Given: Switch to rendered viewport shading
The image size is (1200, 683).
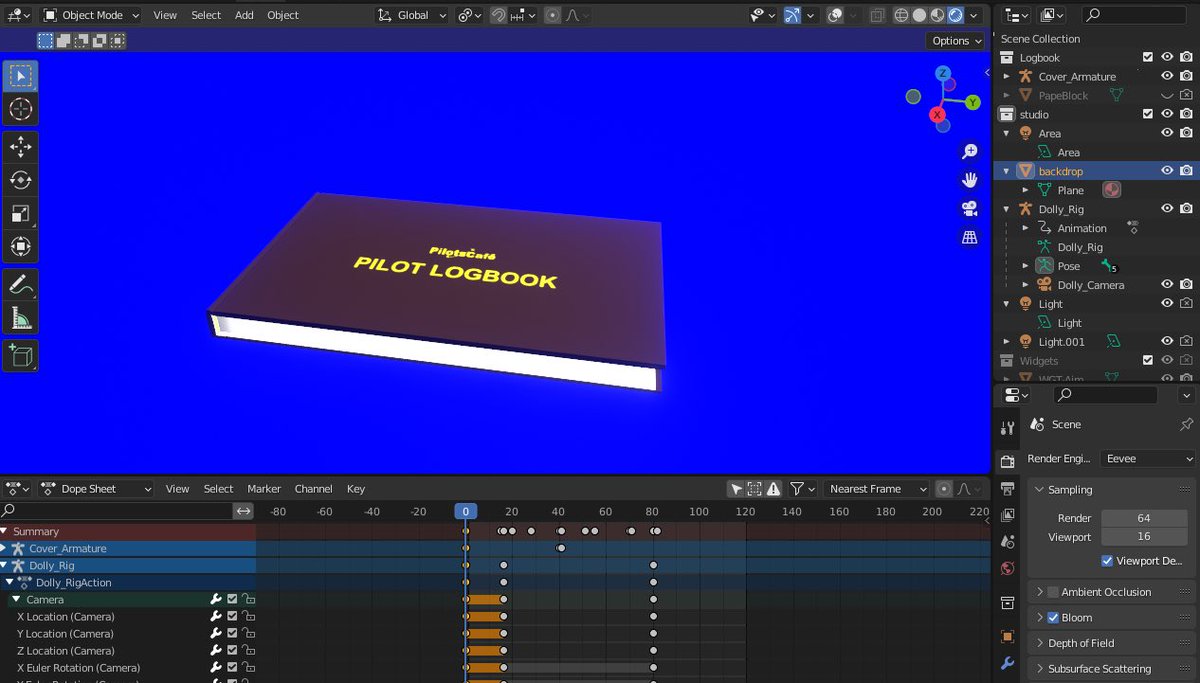Looking at the screenshot, I should pyautogui.click(x=955, y=15).
